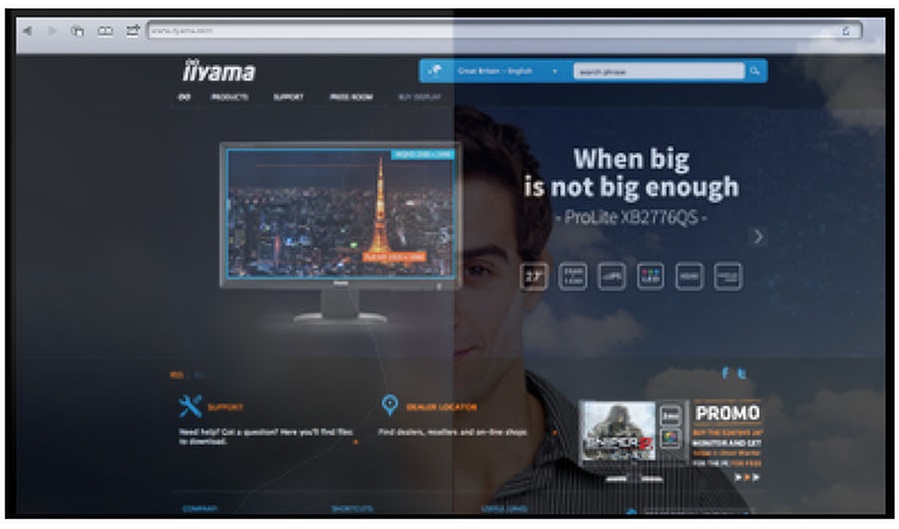Click the promo arrows navigation control
899x529 pixels.
point(747,477)
